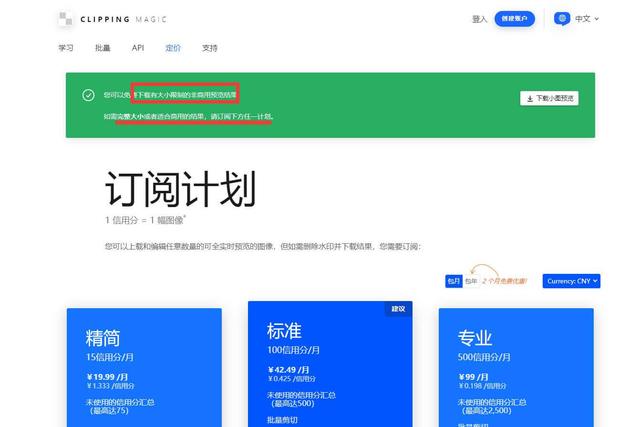Click the "建议" recommended badge on 标准 plan

coord(399,309)
